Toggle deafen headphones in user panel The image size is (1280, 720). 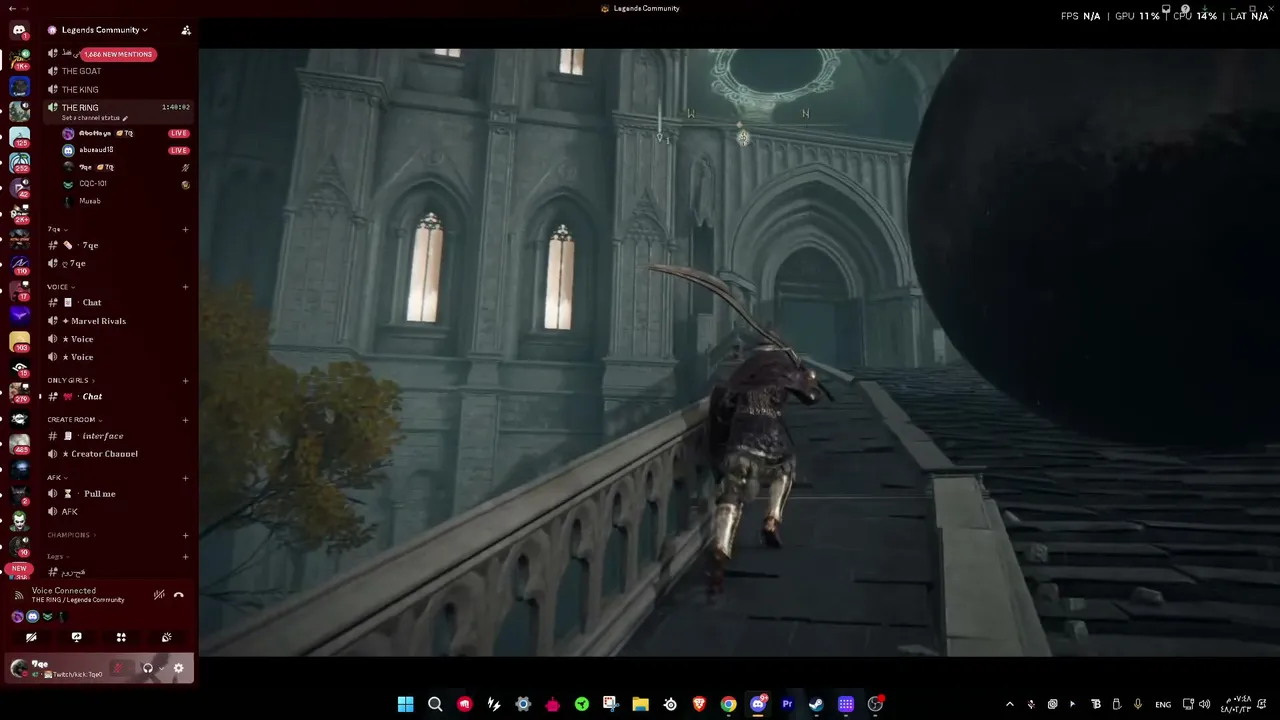coord(148,668)
